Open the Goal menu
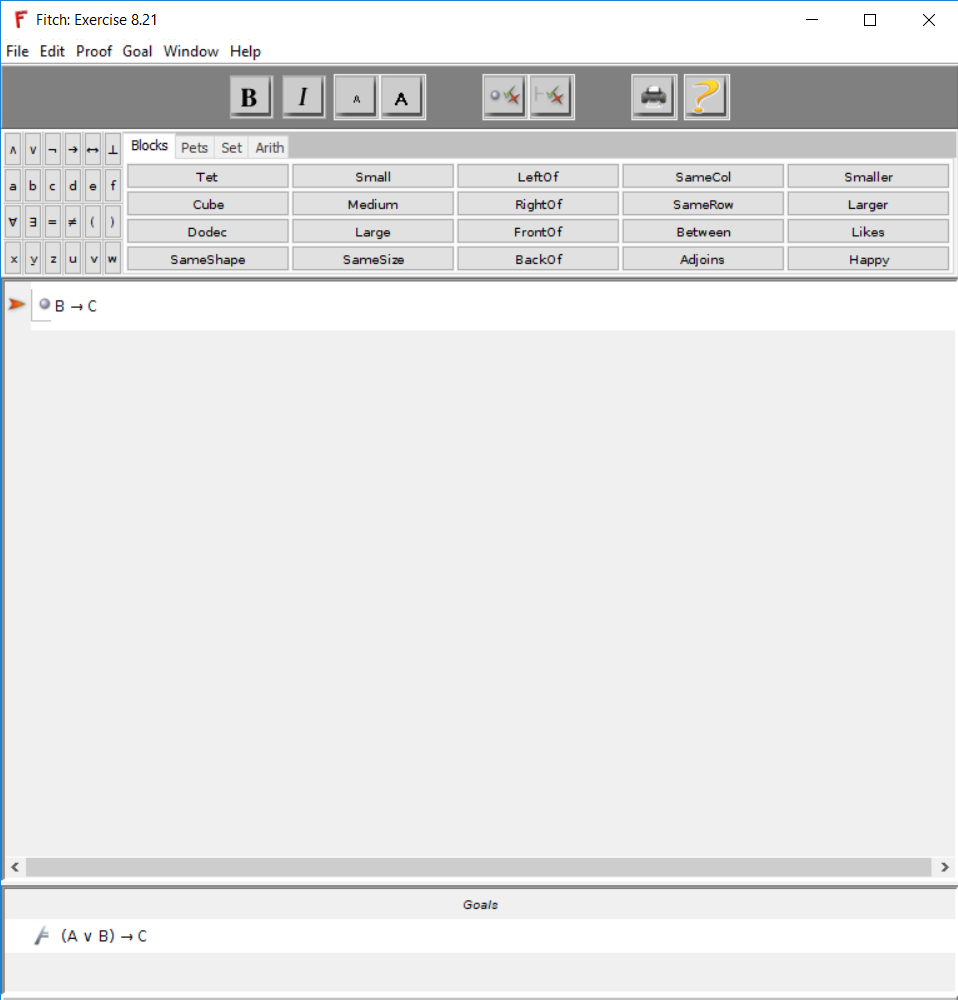The image size is (958, 1000). (137, 51)
